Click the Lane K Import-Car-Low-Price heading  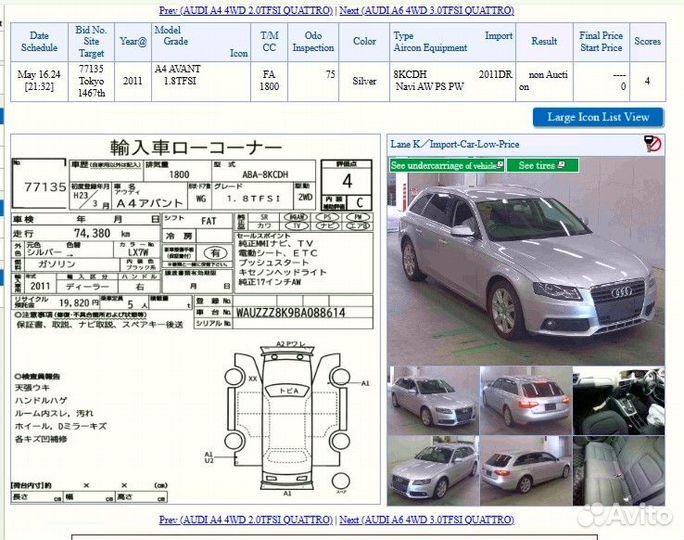pos(455,144)
